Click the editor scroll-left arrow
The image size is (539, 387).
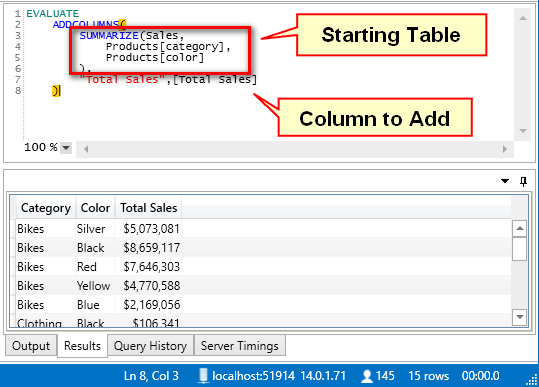[x=86, y=149]
